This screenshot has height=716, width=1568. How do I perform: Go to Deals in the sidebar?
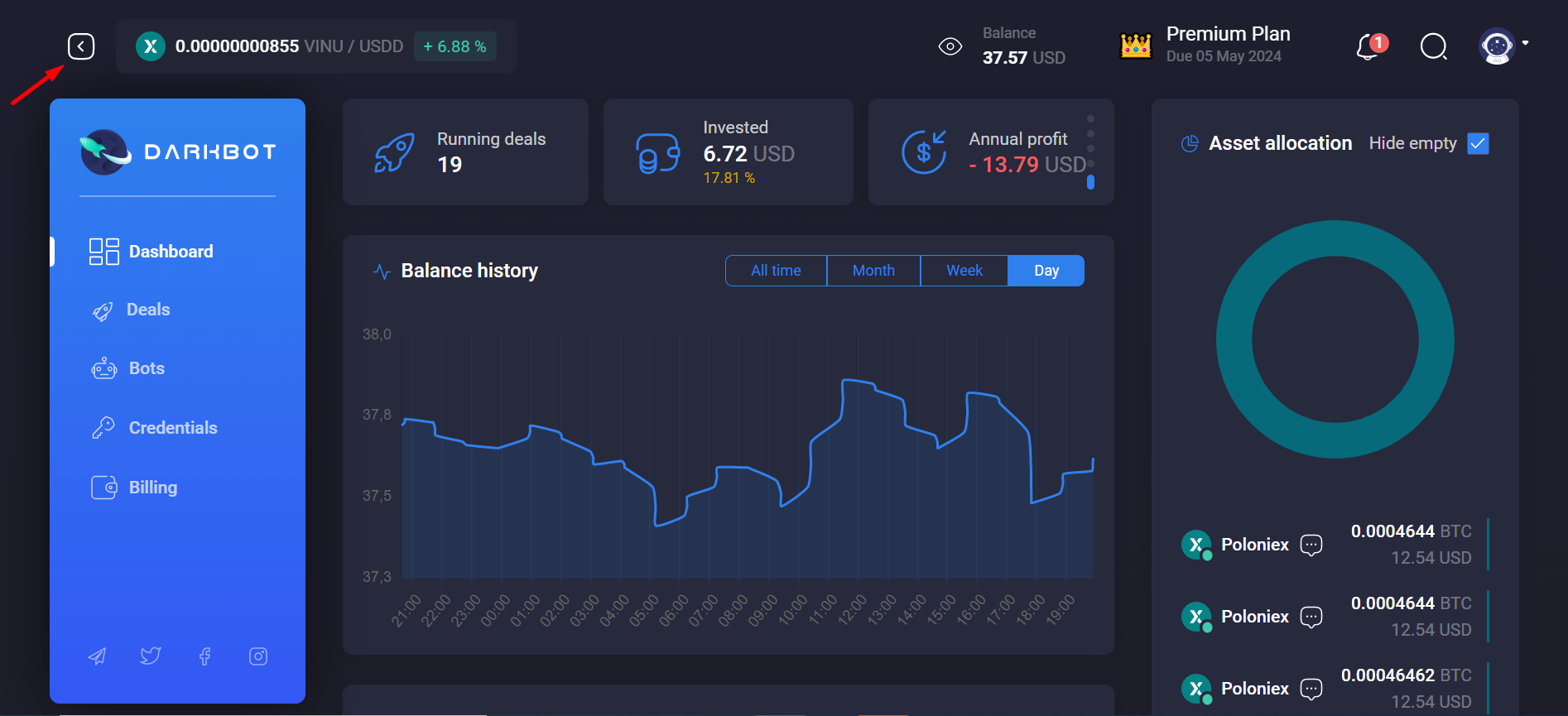tap(147, 310)
